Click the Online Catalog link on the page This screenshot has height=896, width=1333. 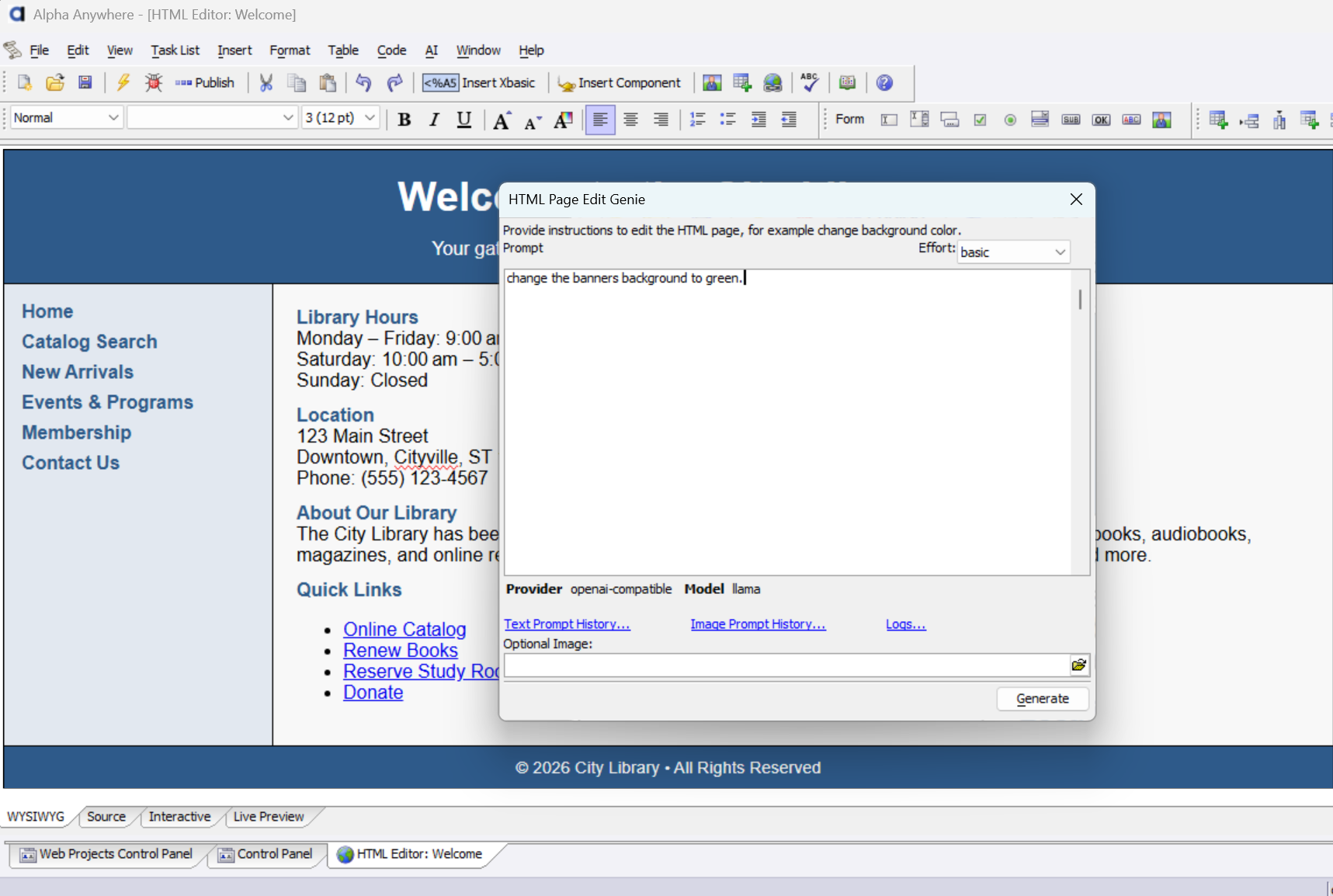pyautogui.click(x=404, y=630)
